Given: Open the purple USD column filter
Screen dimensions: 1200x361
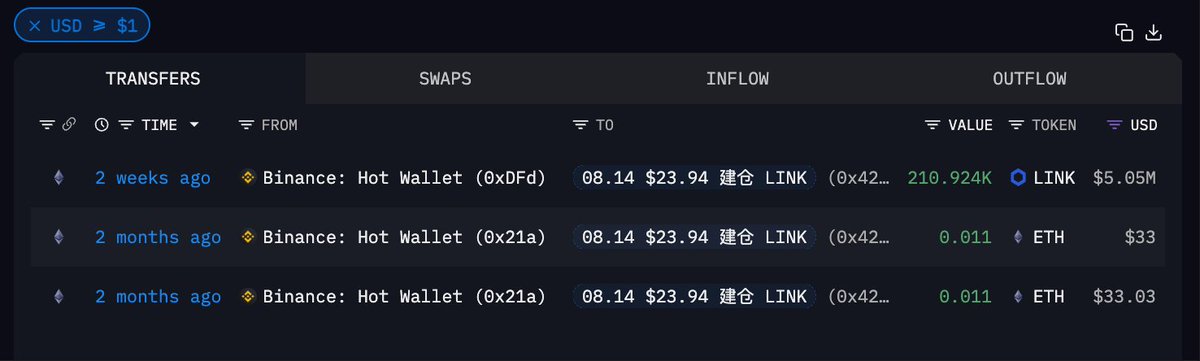Looking at the screenshot, I should point(1115,125).
